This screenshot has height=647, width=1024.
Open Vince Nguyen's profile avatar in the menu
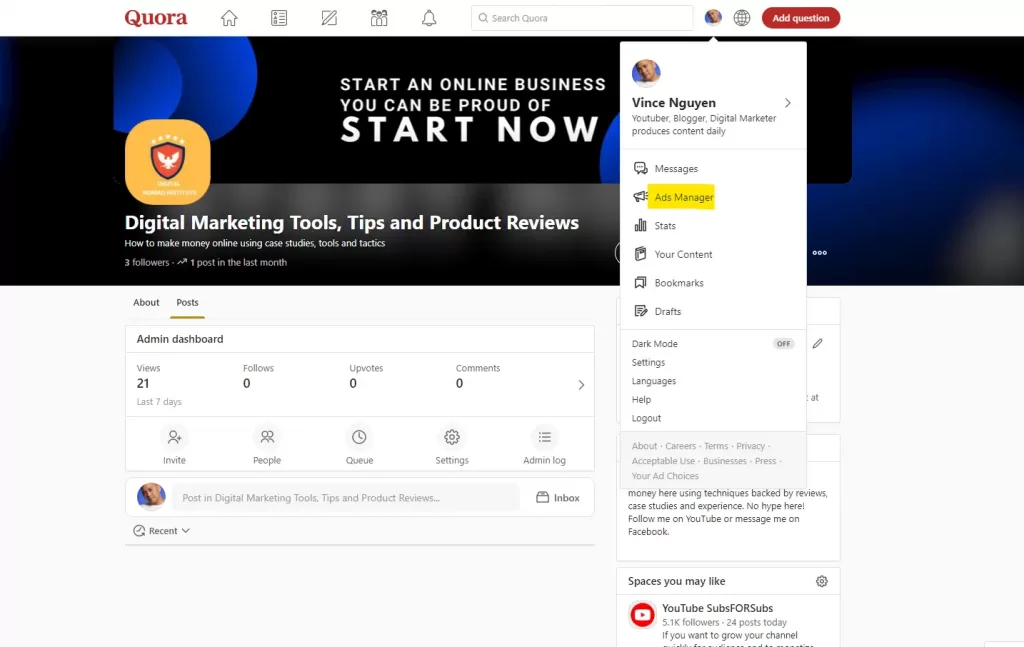(x=646, y=72)
